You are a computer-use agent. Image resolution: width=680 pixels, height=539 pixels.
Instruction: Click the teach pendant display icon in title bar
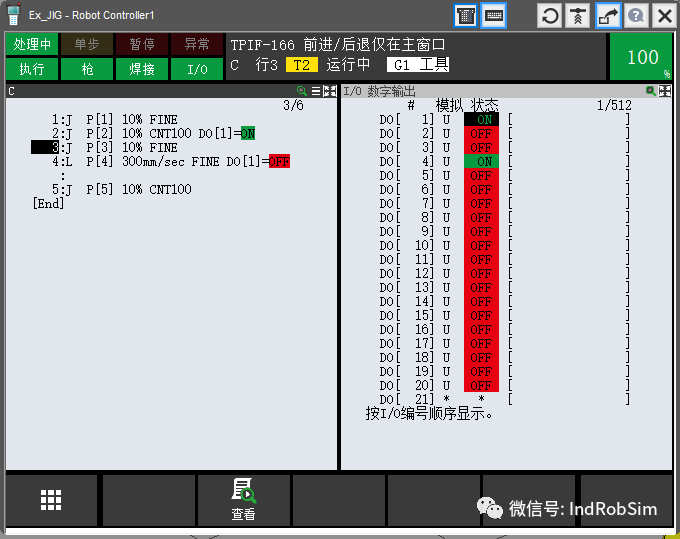pyautogui.click(x=465, y=16)
